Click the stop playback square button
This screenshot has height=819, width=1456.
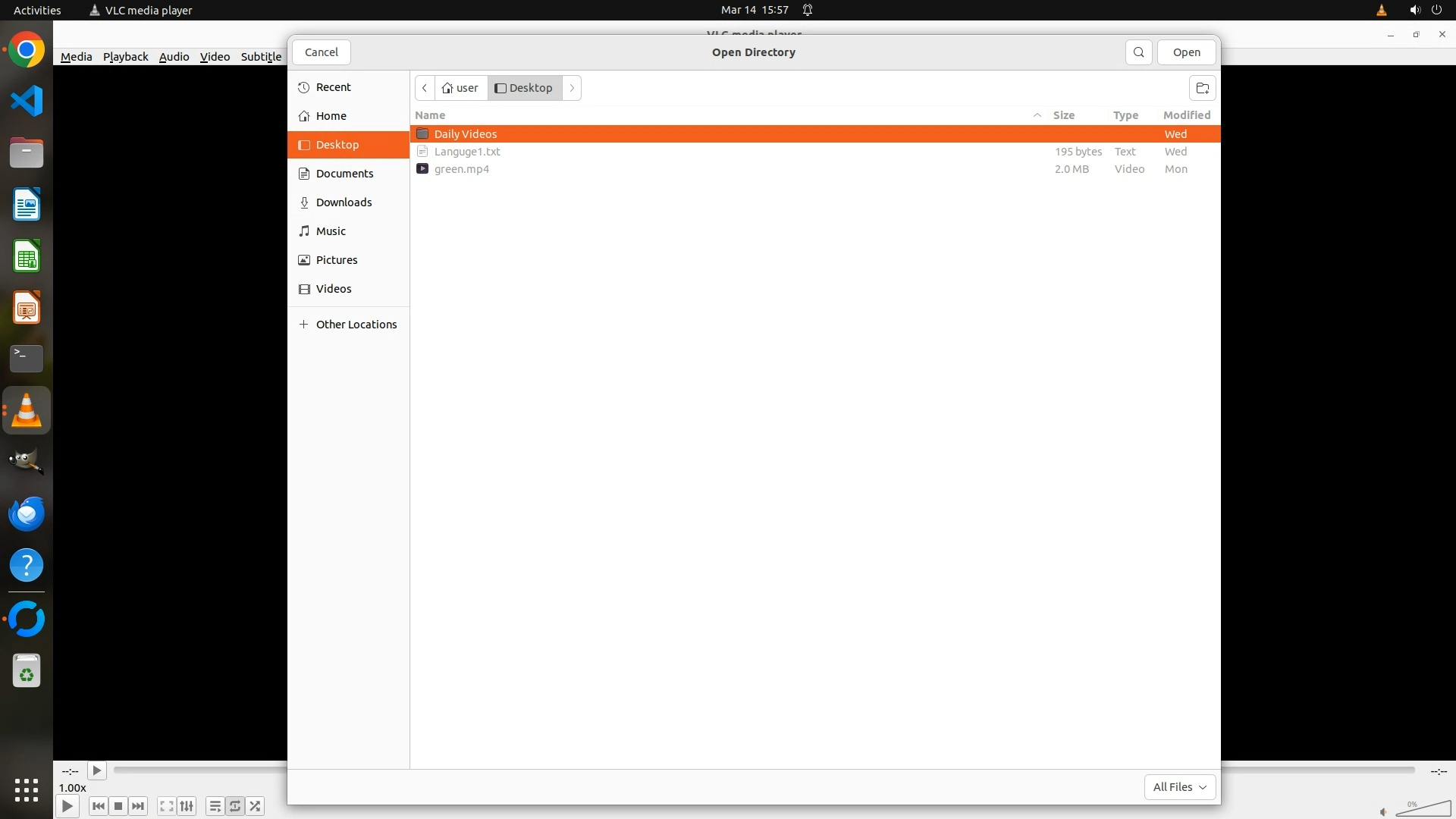click(118, 806)
